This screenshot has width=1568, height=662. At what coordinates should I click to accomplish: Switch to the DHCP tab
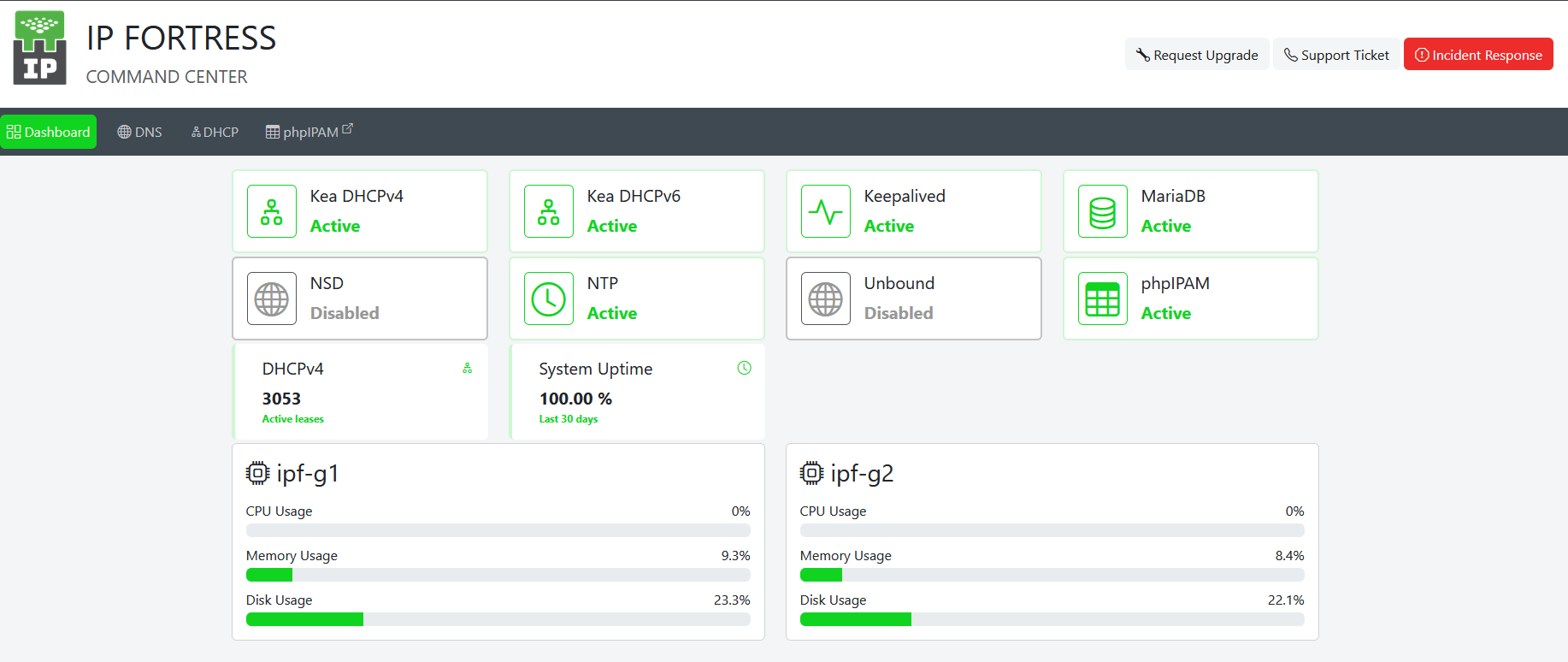(215, 132)
